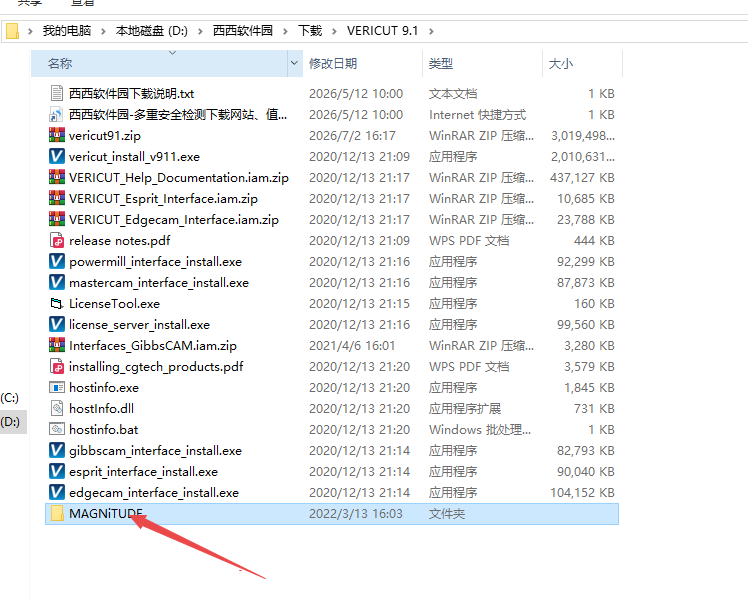Image resolution: width=748 pixels, height=600 pixels.
Task: Click the V icon of edgecam_interface_install.exe
Action: click(57, 492)
